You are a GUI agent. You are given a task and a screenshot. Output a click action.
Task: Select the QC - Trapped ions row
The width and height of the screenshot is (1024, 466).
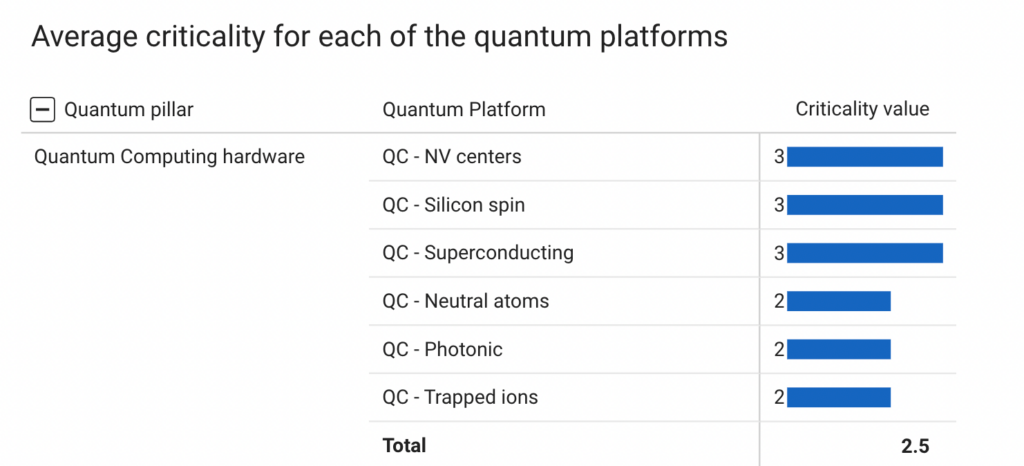tap(460, 397)
